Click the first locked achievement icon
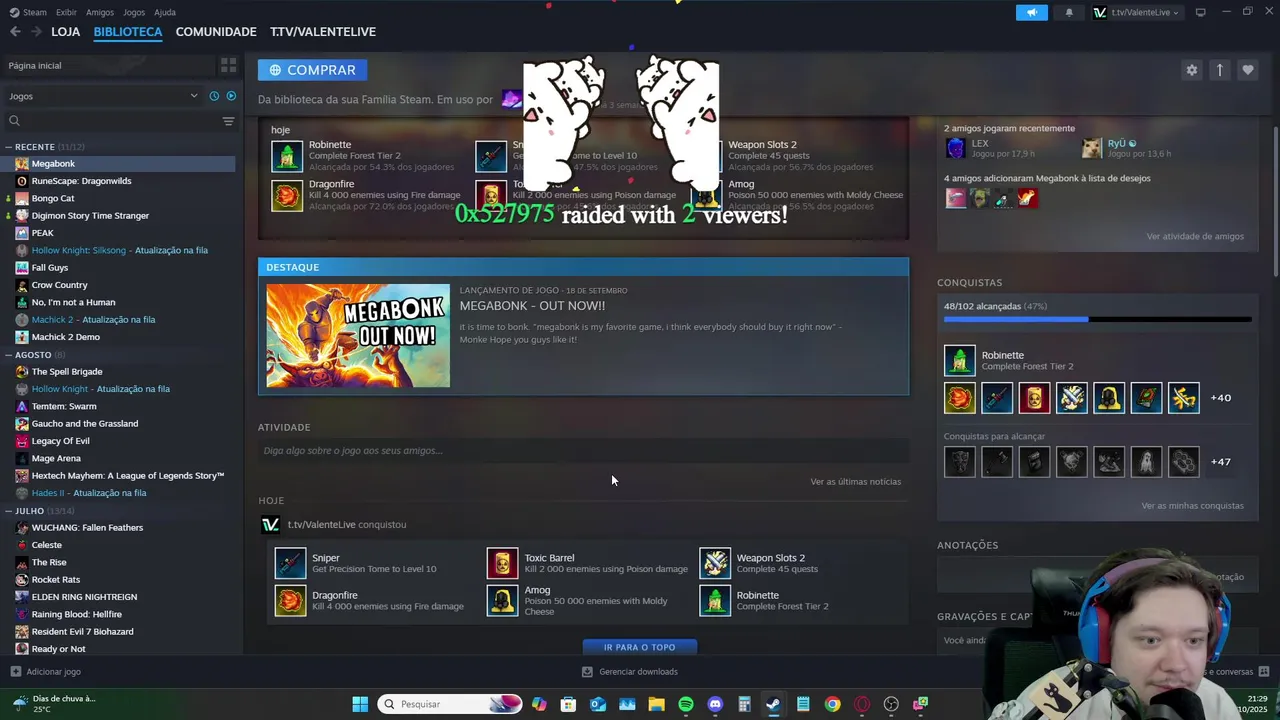The image size is (1280, 720). (x=959, y=461)
